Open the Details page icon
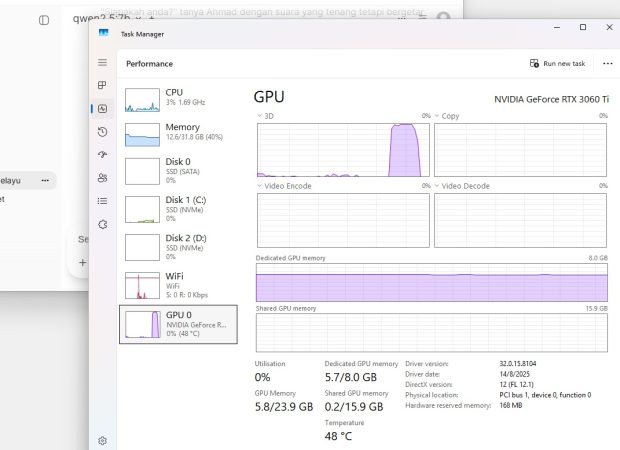Viewport: 620px width, 450px height. [102, 201]
